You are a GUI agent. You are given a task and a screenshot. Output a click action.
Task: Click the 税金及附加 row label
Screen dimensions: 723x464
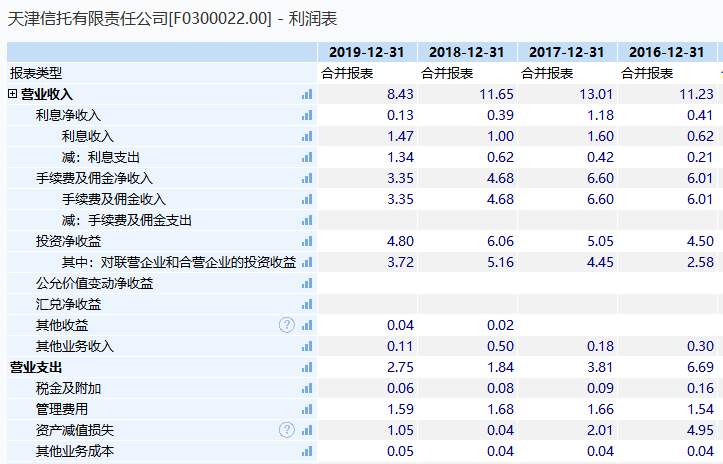(68, 388)
